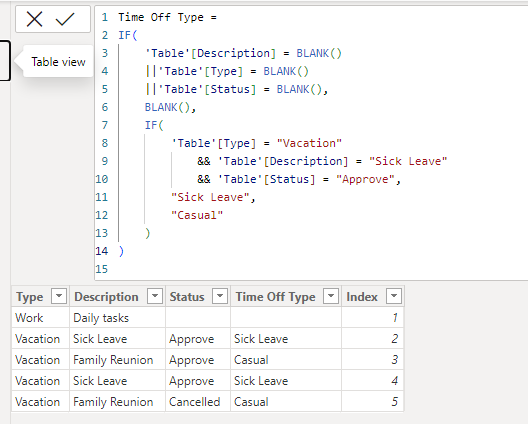Click the second IF( on formula line 7

[154, 125]
